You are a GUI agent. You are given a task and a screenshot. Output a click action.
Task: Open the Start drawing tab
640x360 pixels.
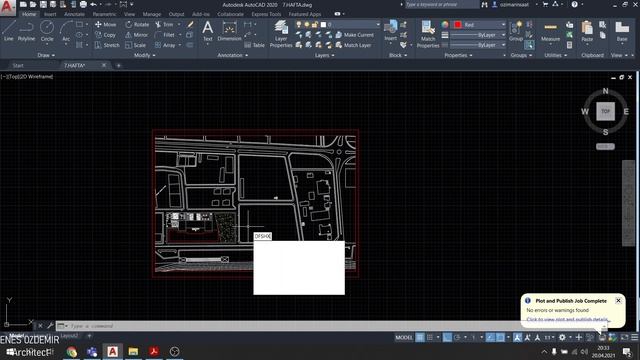pos(18,65)
